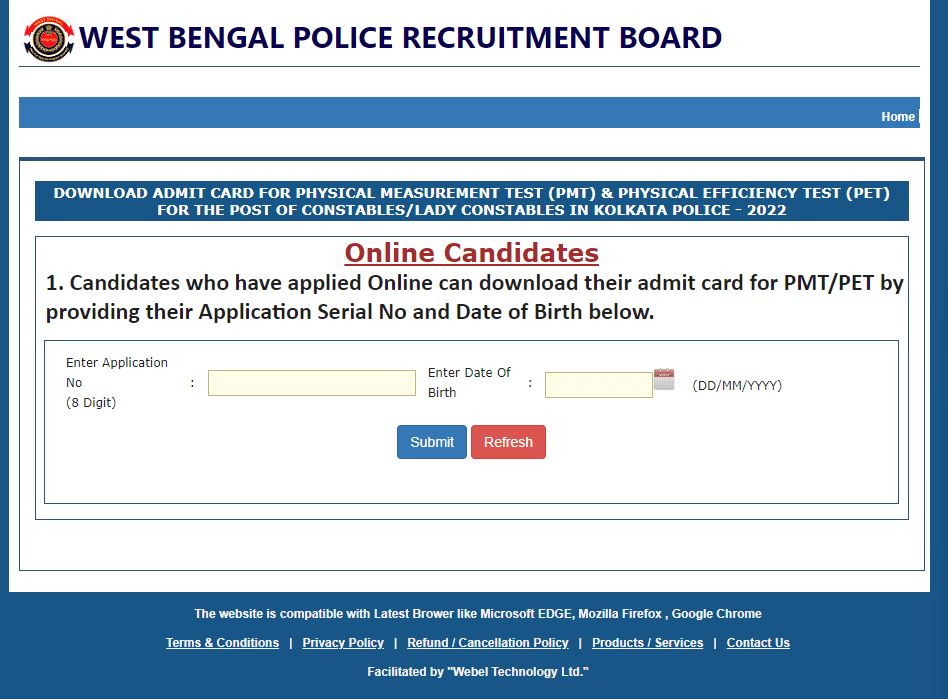Click the Enter Date Of Birth label
This screenshot has height=699, width=948.
pos(469,382)
